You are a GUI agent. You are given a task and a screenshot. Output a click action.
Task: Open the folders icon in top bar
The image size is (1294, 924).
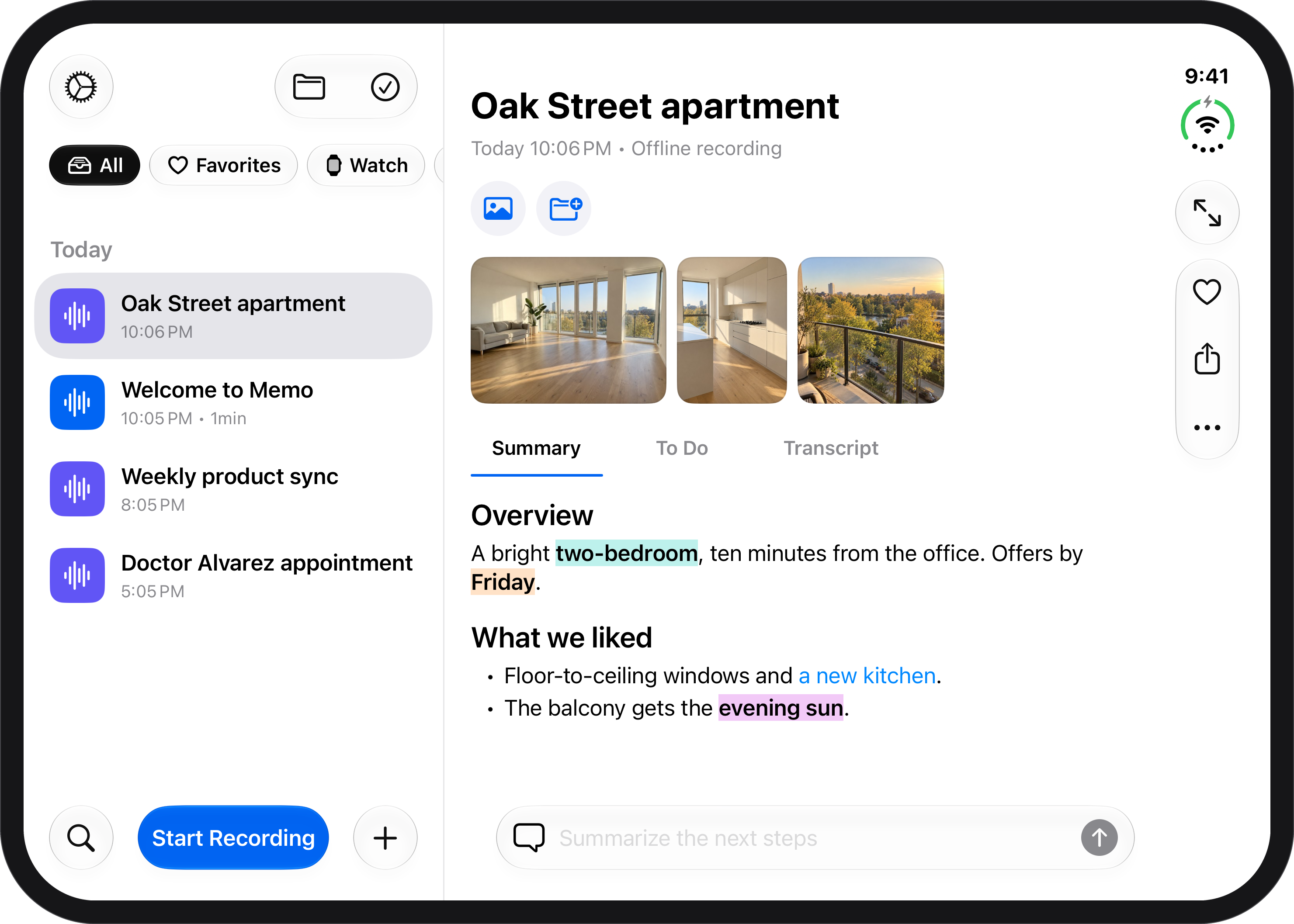pos(309,87)
